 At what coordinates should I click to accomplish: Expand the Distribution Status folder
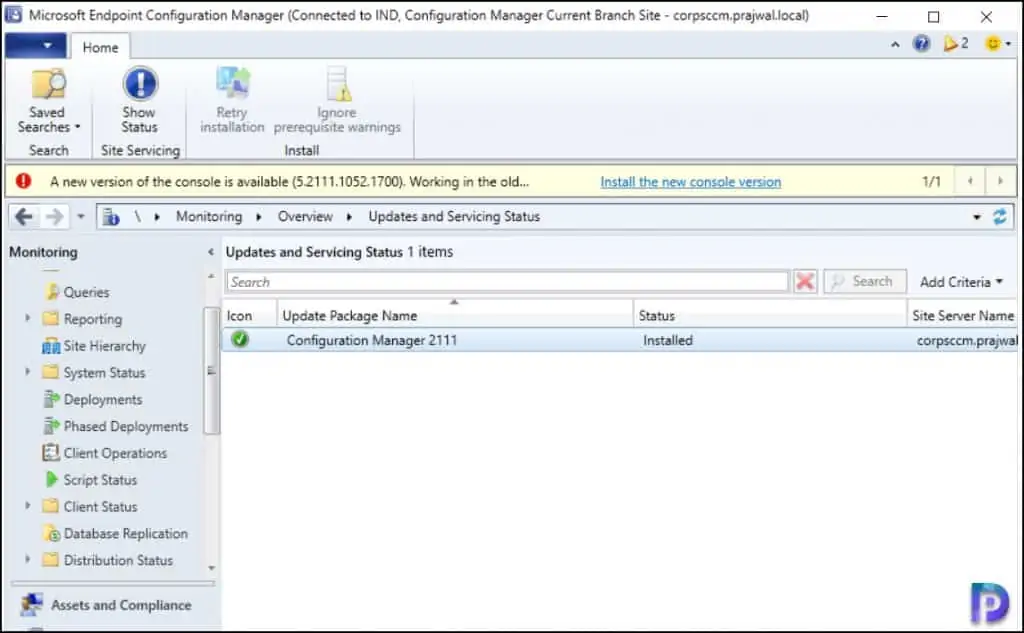(27, 559)
